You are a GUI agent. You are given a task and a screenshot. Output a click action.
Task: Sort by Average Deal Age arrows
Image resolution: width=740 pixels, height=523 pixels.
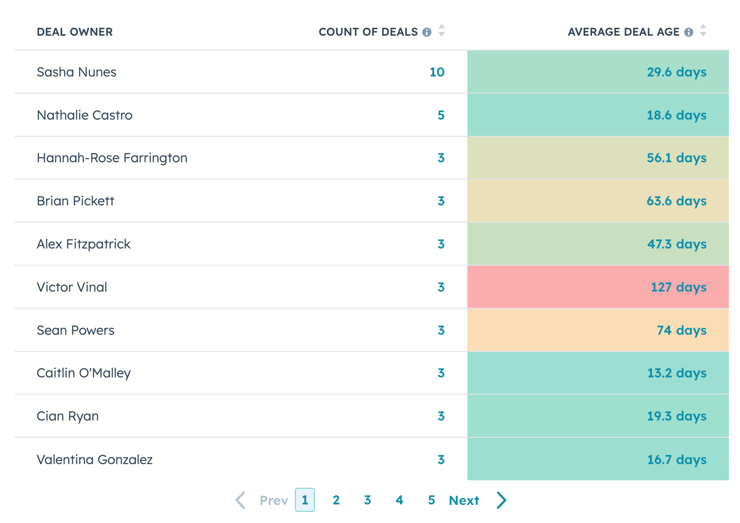(703, 31)
